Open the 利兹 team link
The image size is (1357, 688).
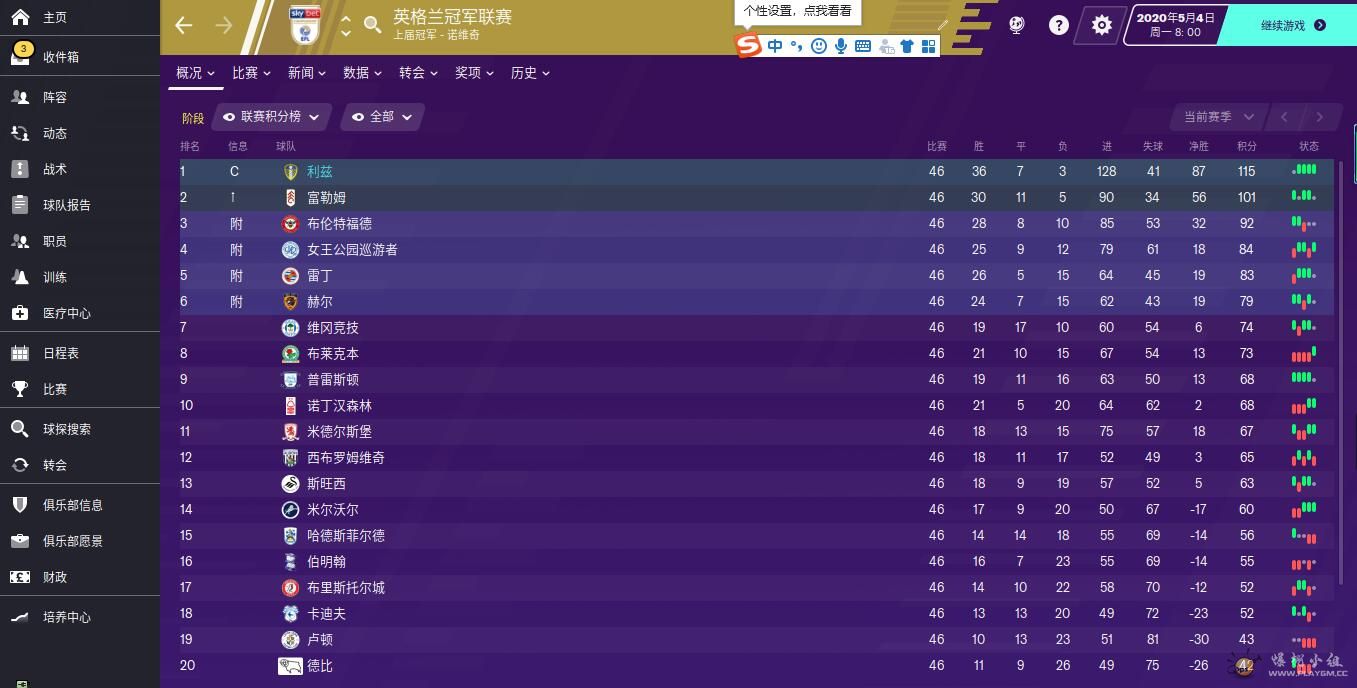tap(319, 172)
